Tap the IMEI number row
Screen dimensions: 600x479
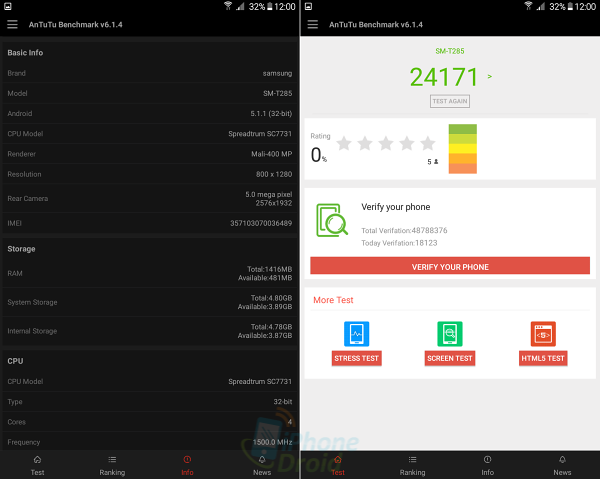coord(150,223)
